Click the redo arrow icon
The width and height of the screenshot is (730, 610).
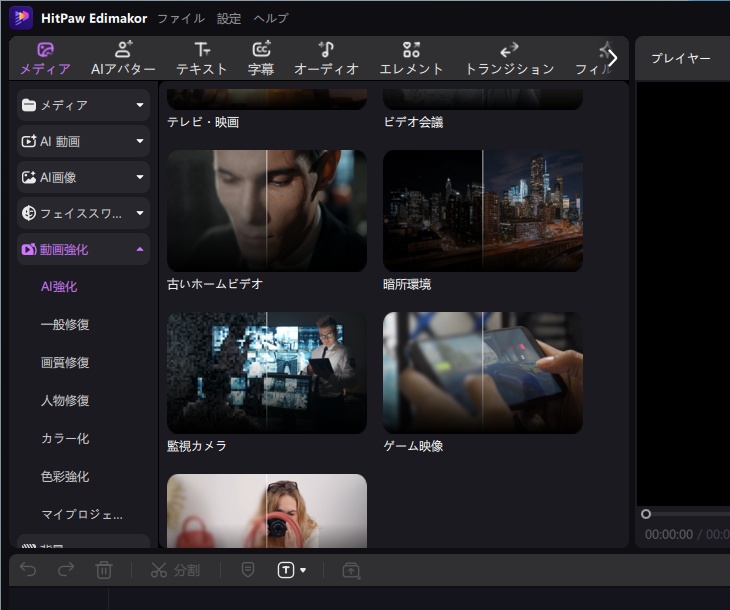(66, 570)
